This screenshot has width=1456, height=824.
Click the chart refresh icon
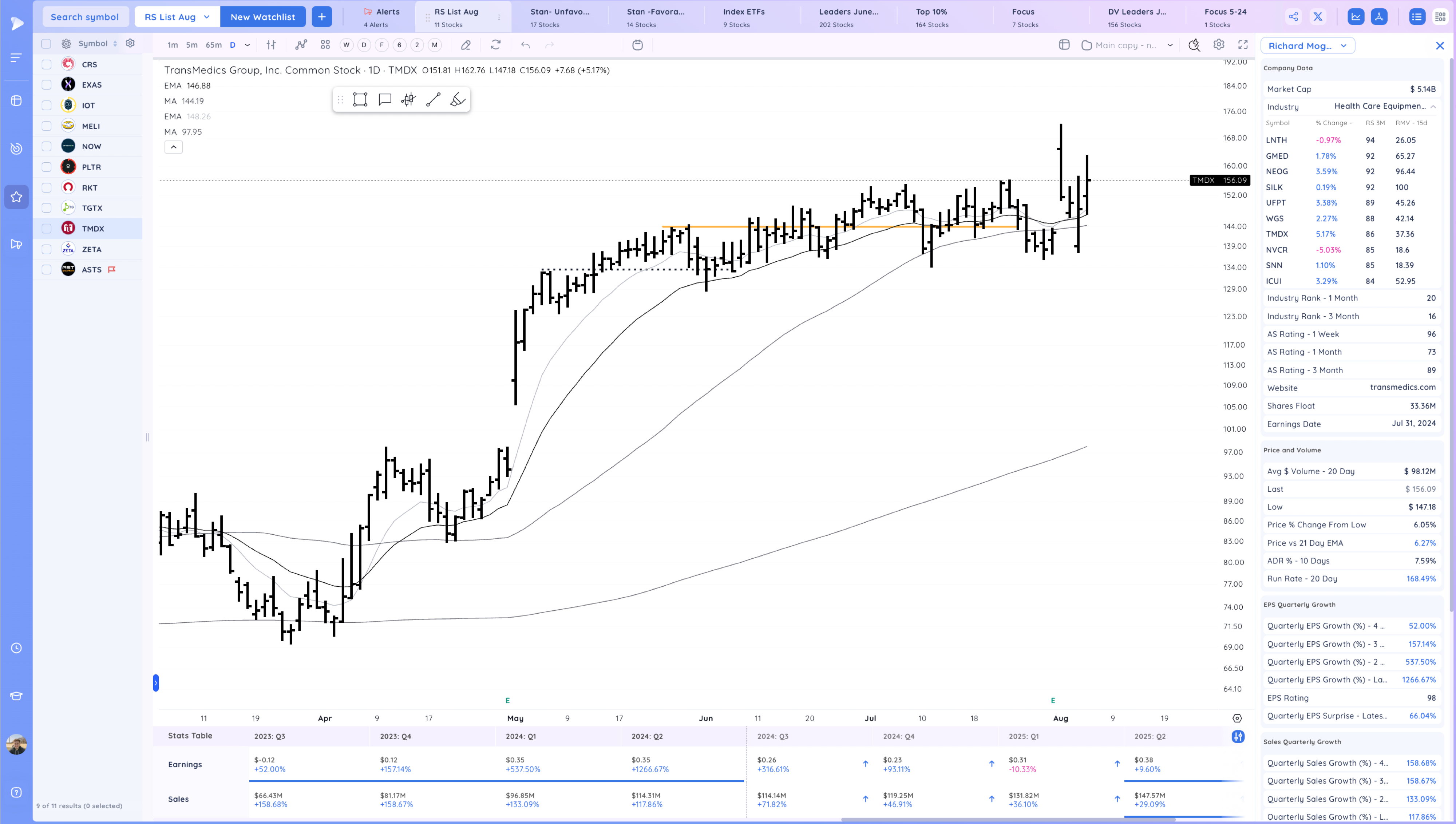pyautogui.click(x=496, y=45)
